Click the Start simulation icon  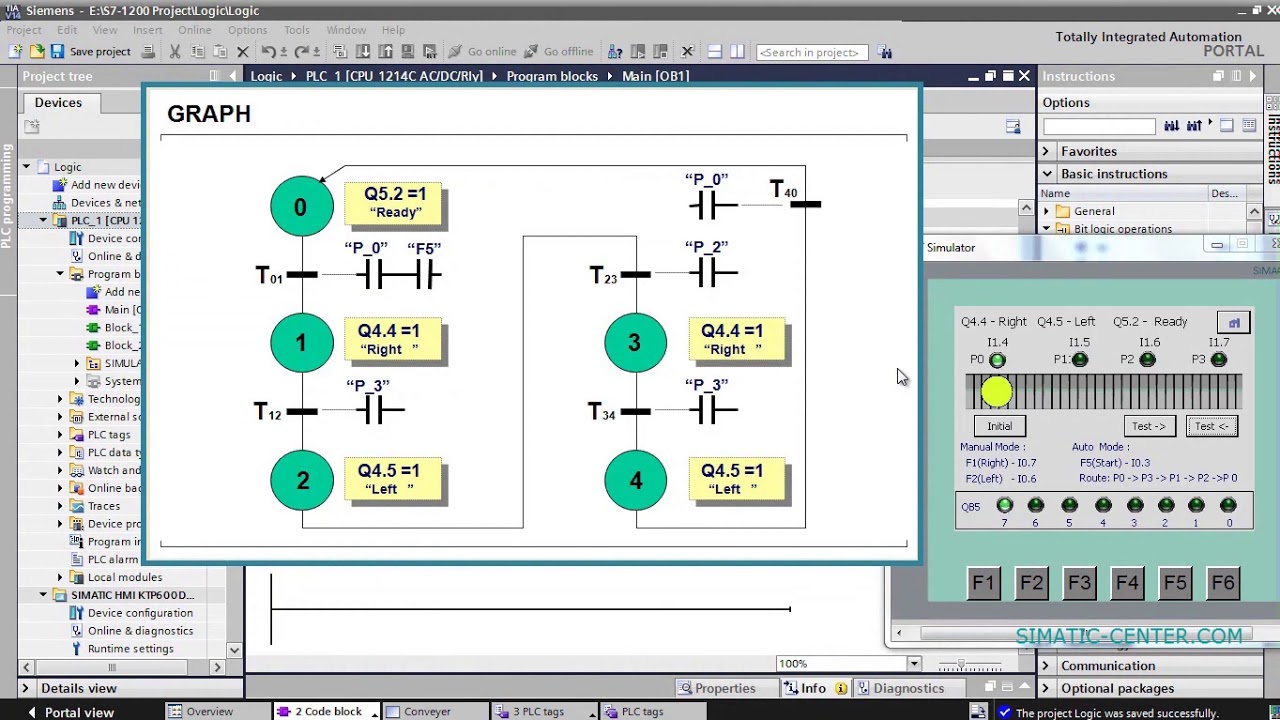pyautogui.click(x=407, y=51)
